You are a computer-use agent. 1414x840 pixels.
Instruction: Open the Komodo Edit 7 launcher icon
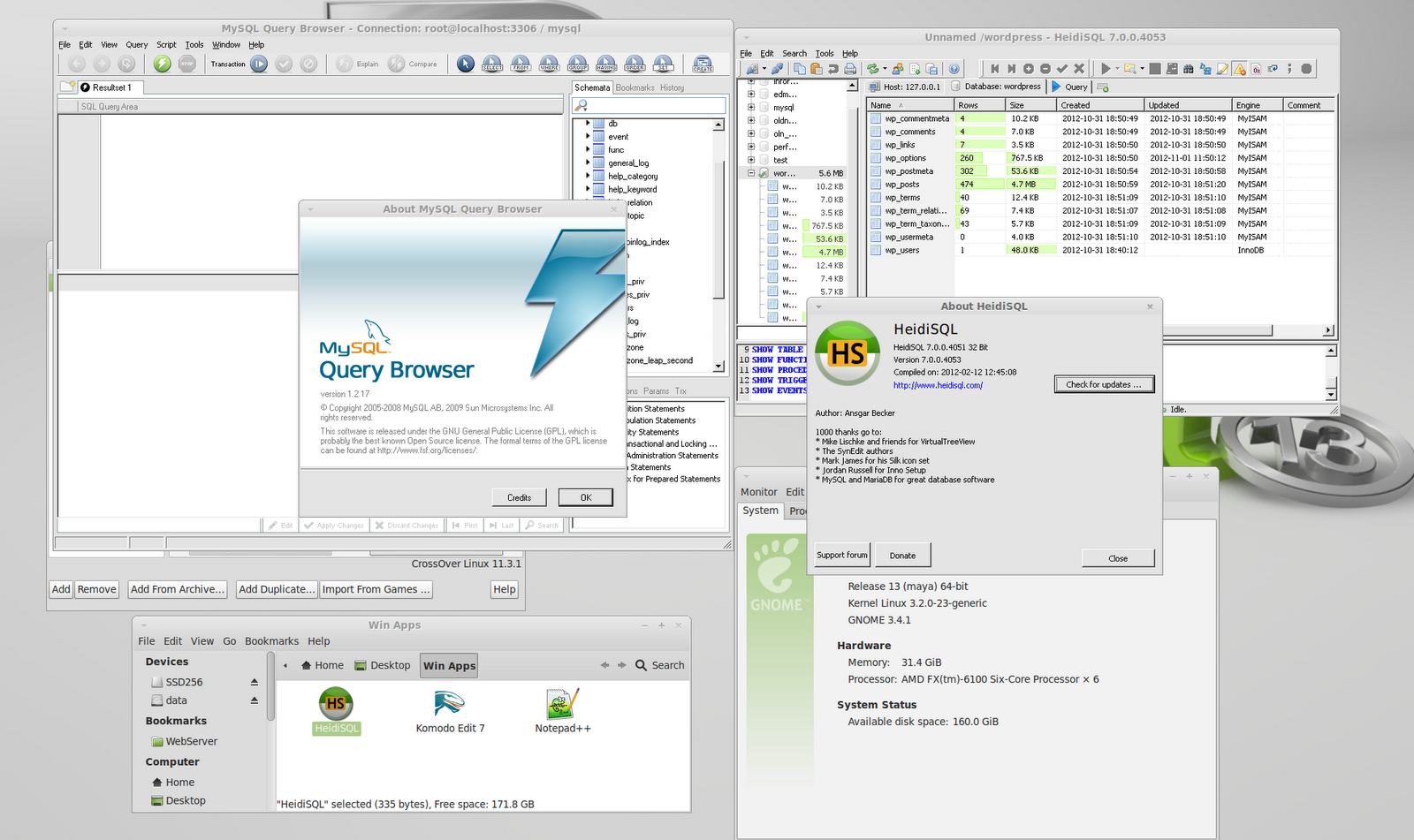click(x=450, y=703)
